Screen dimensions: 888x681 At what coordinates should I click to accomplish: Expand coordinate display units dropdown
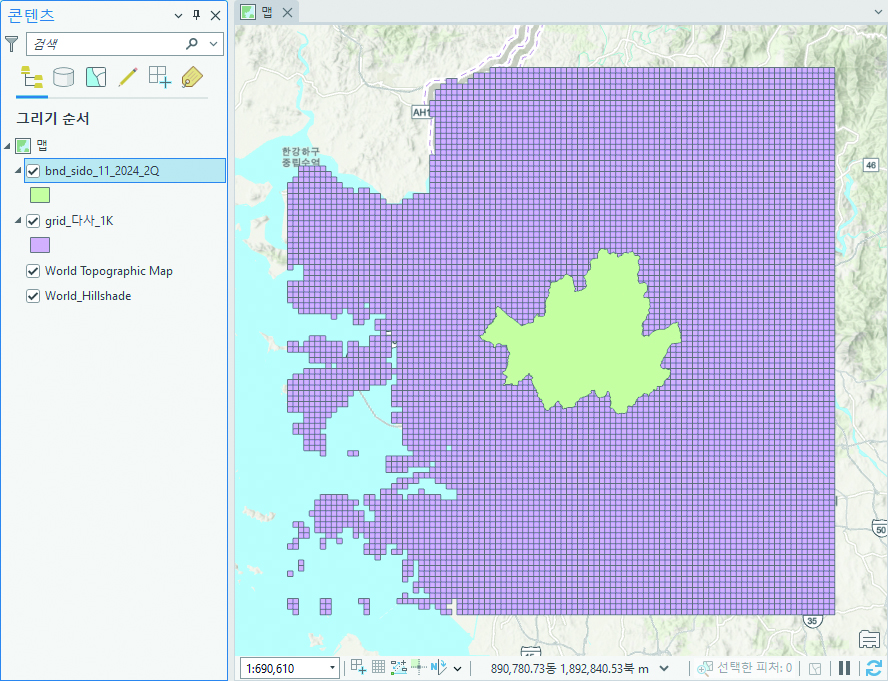click(x=664, y=668)
